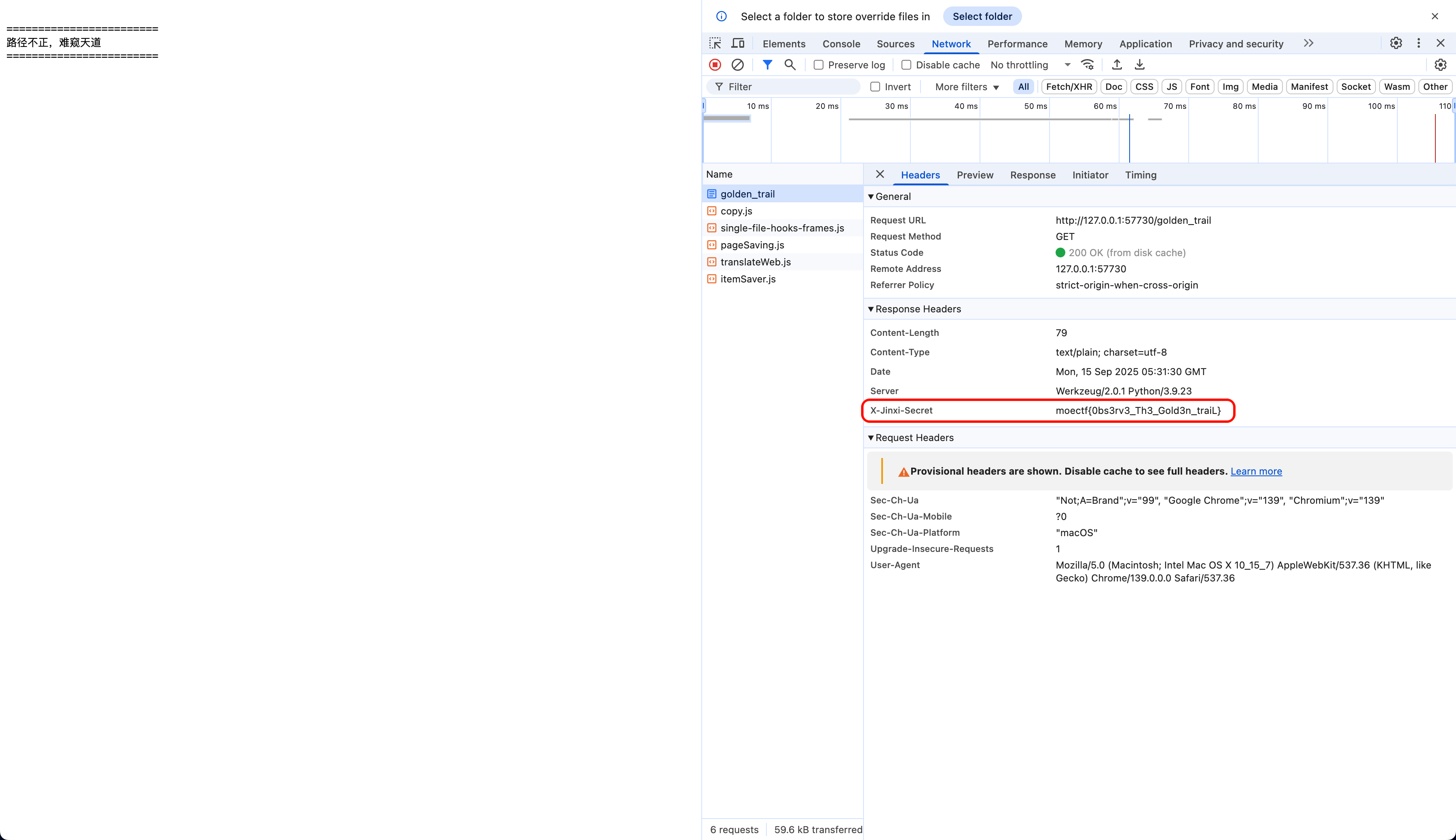Open network conditions wifi icon
Image resolution: width=1456 pixels, height=840 pixels.
click(x=1088, y=65)
